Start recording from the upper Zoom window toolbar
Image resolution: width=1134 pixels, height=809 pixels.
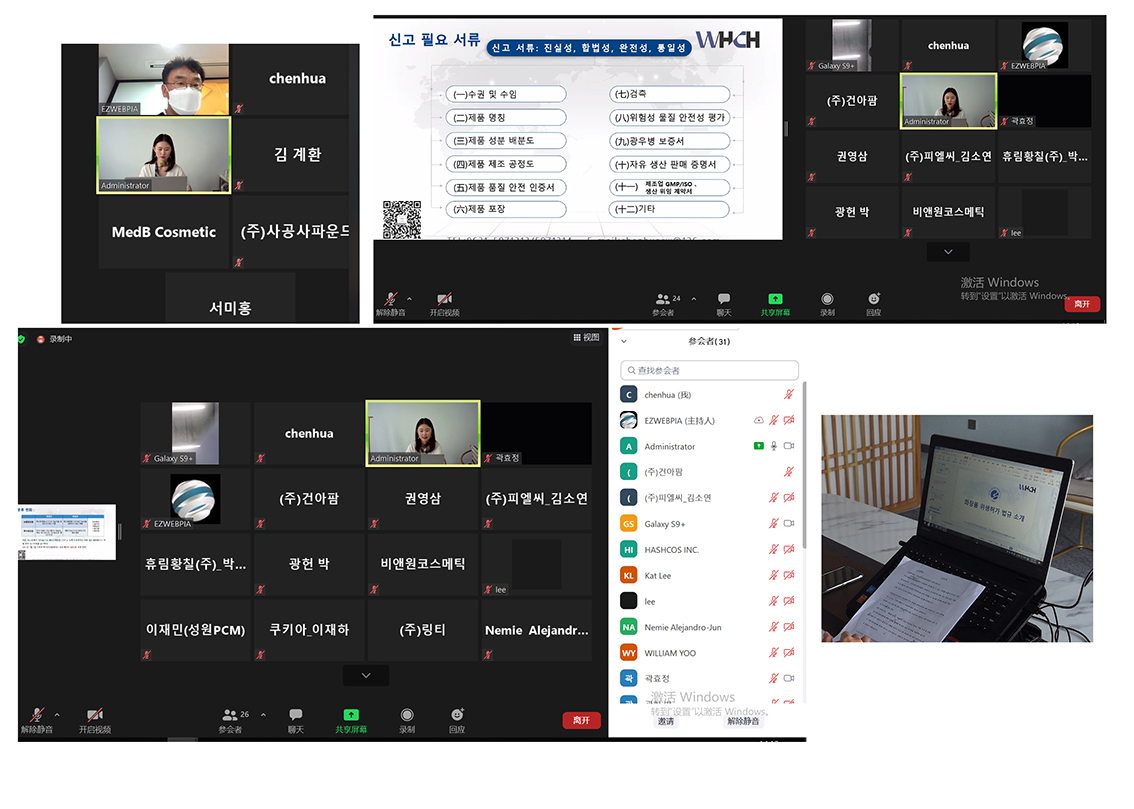[x=827, y=304]
